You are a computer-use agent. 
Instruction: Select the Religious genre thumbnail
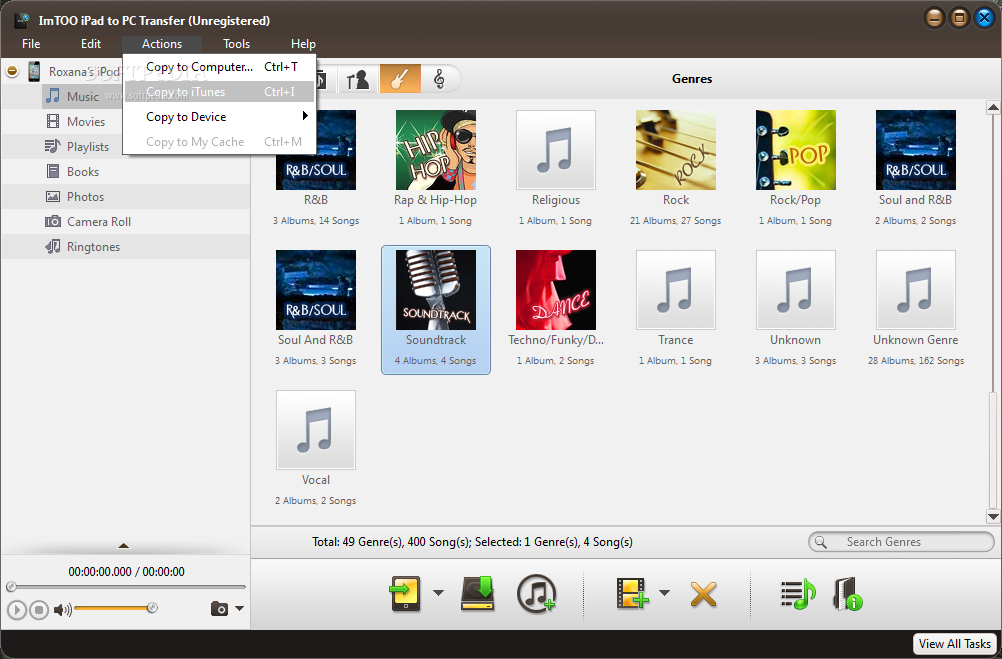[x=555, y=150]
